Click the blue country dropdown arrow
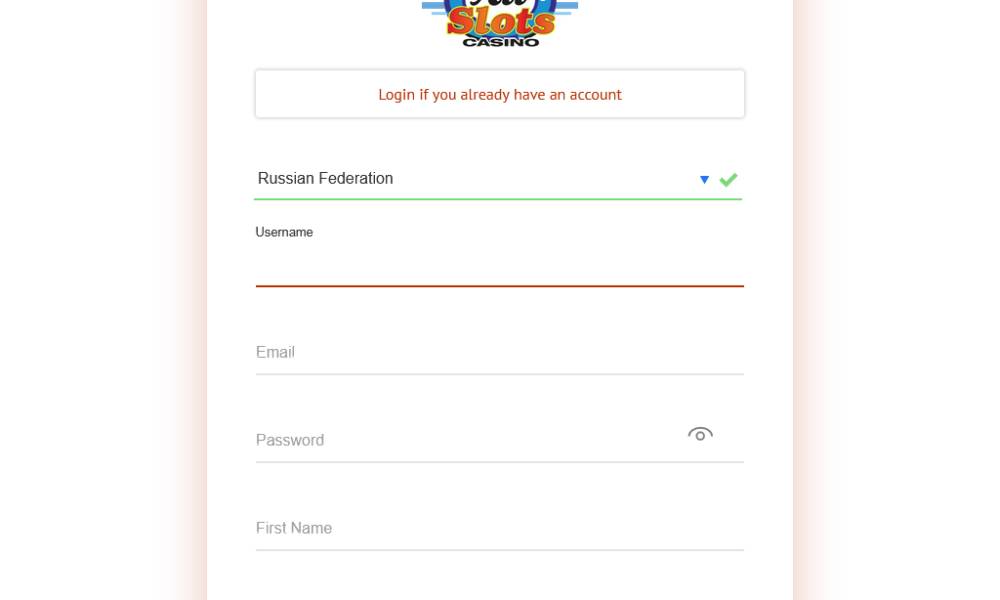This screenshot has width=1000, height=600. tap(704, 180)
